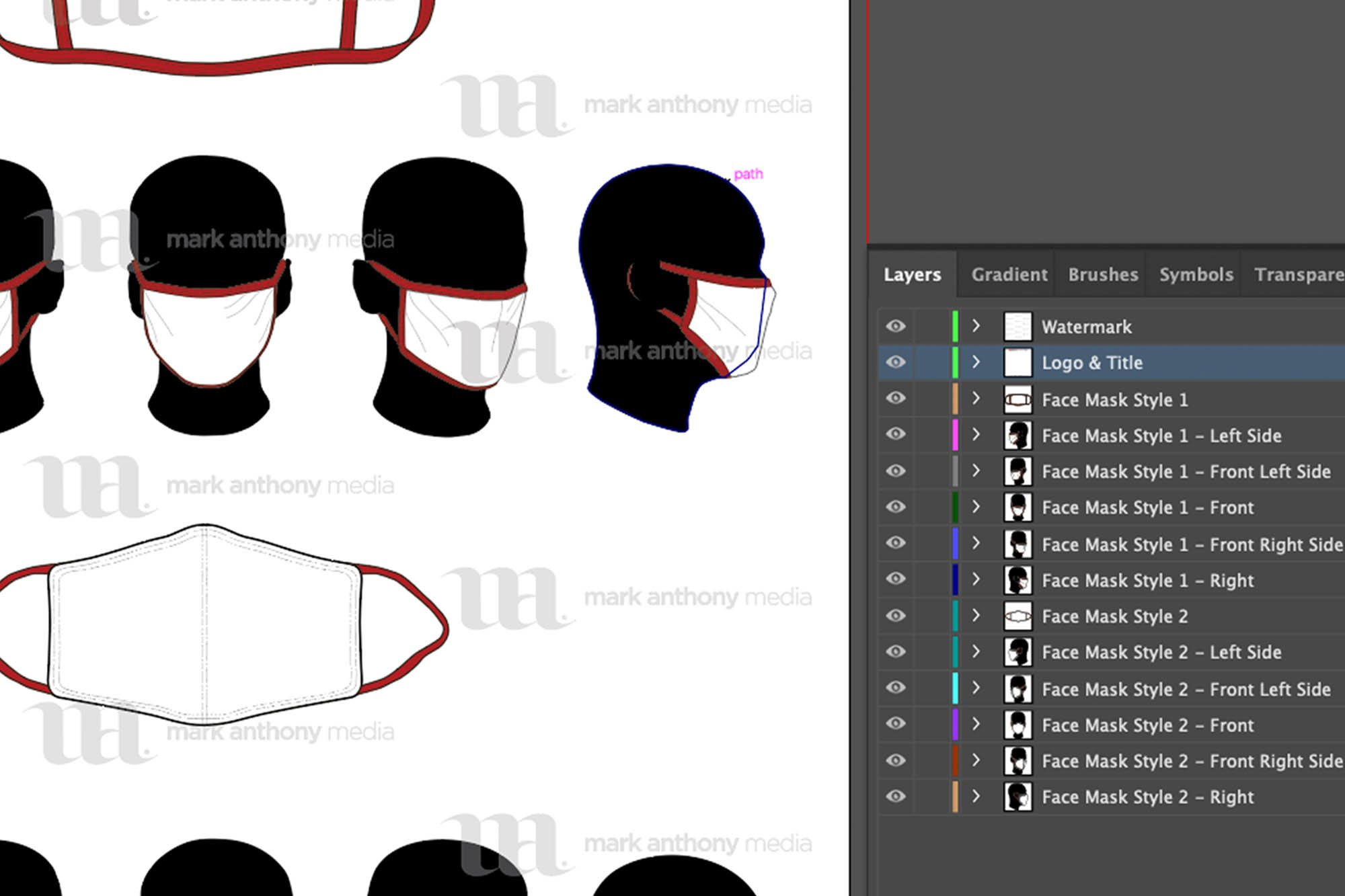
Task: Switch to the Brushes tab
Action: pyautogui.click(x=1102, y=274)
